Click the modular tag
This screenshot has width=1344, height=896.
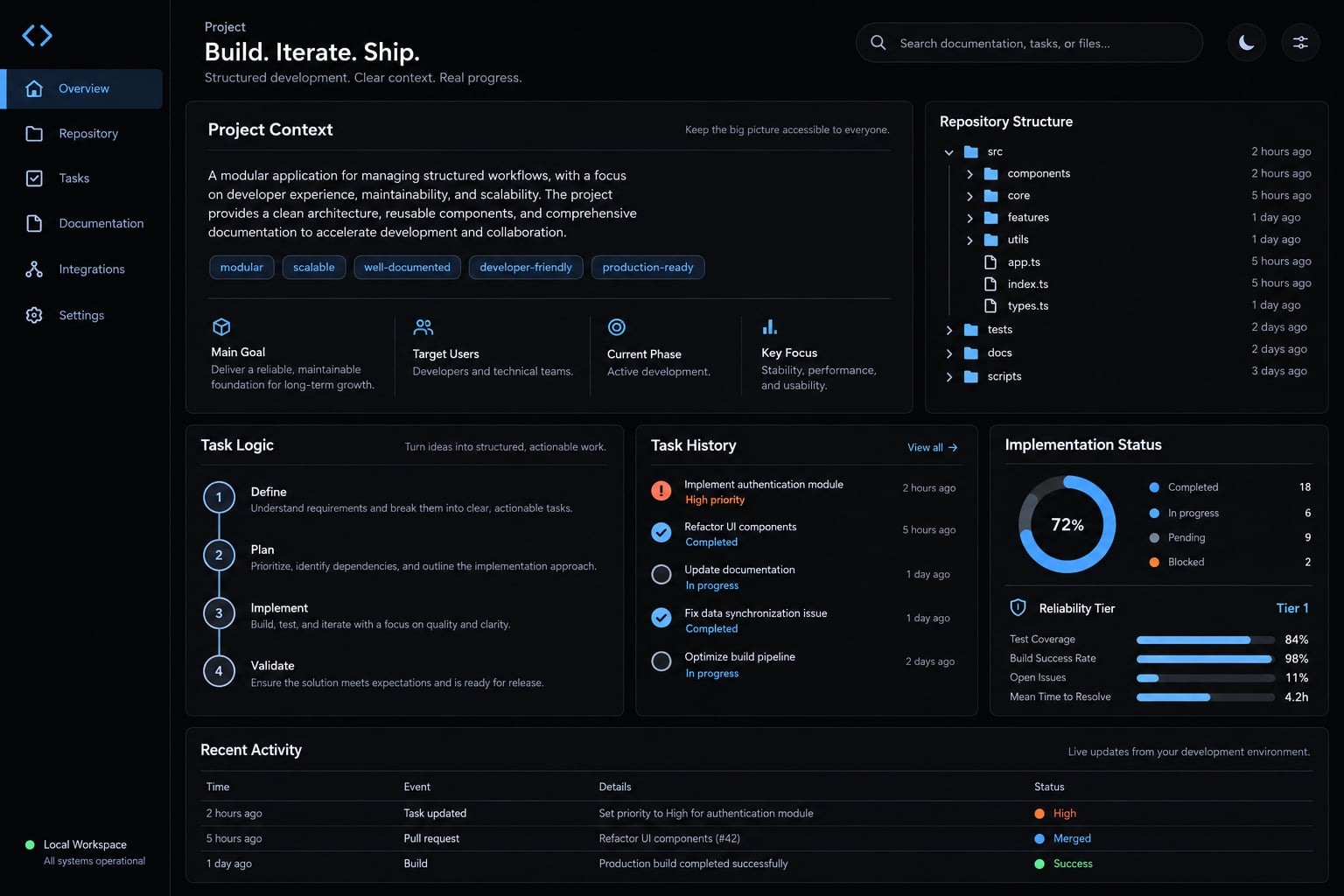pos(241,267)
